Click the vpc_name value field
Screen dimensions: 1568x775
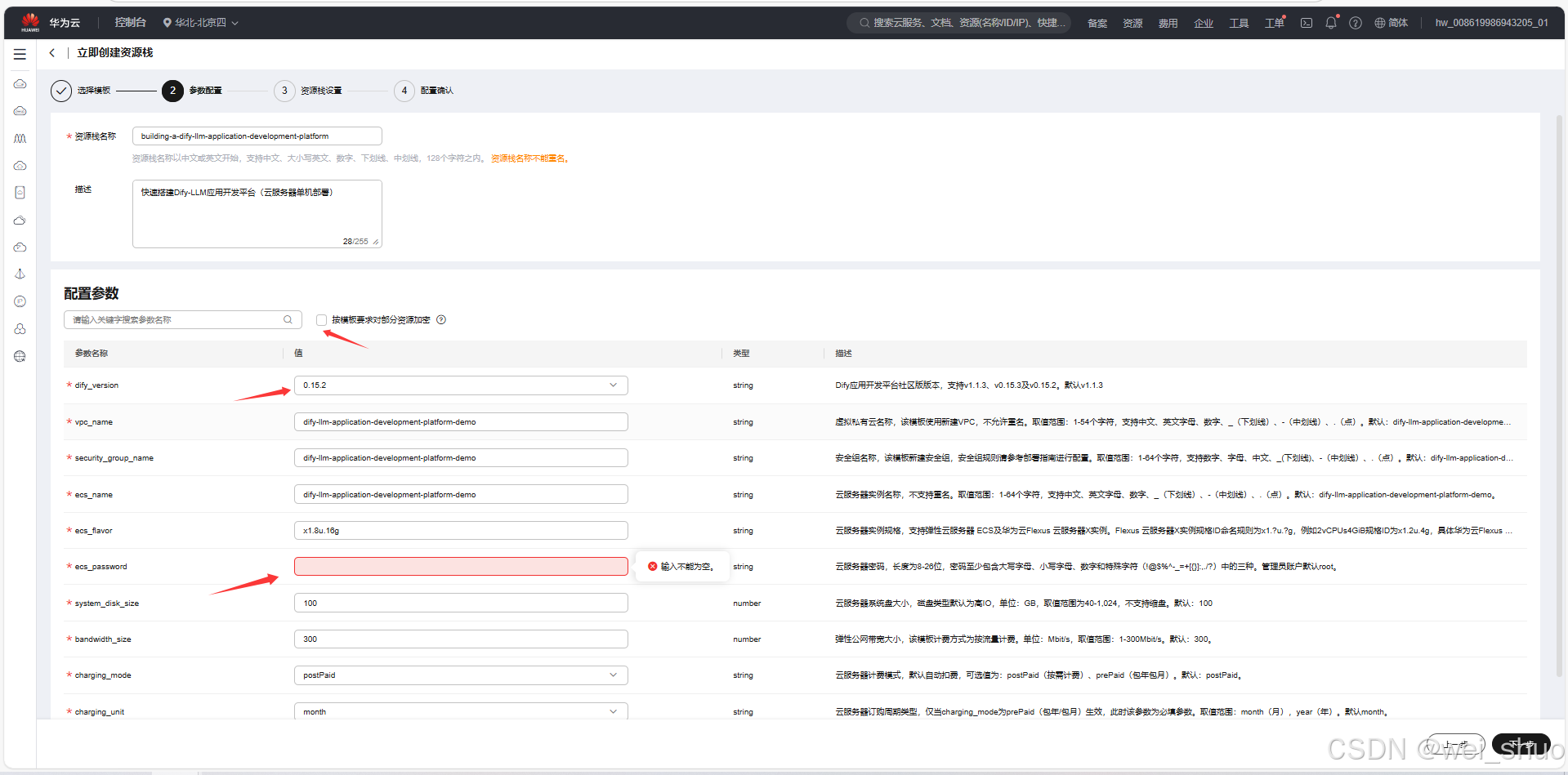[461, 422]
